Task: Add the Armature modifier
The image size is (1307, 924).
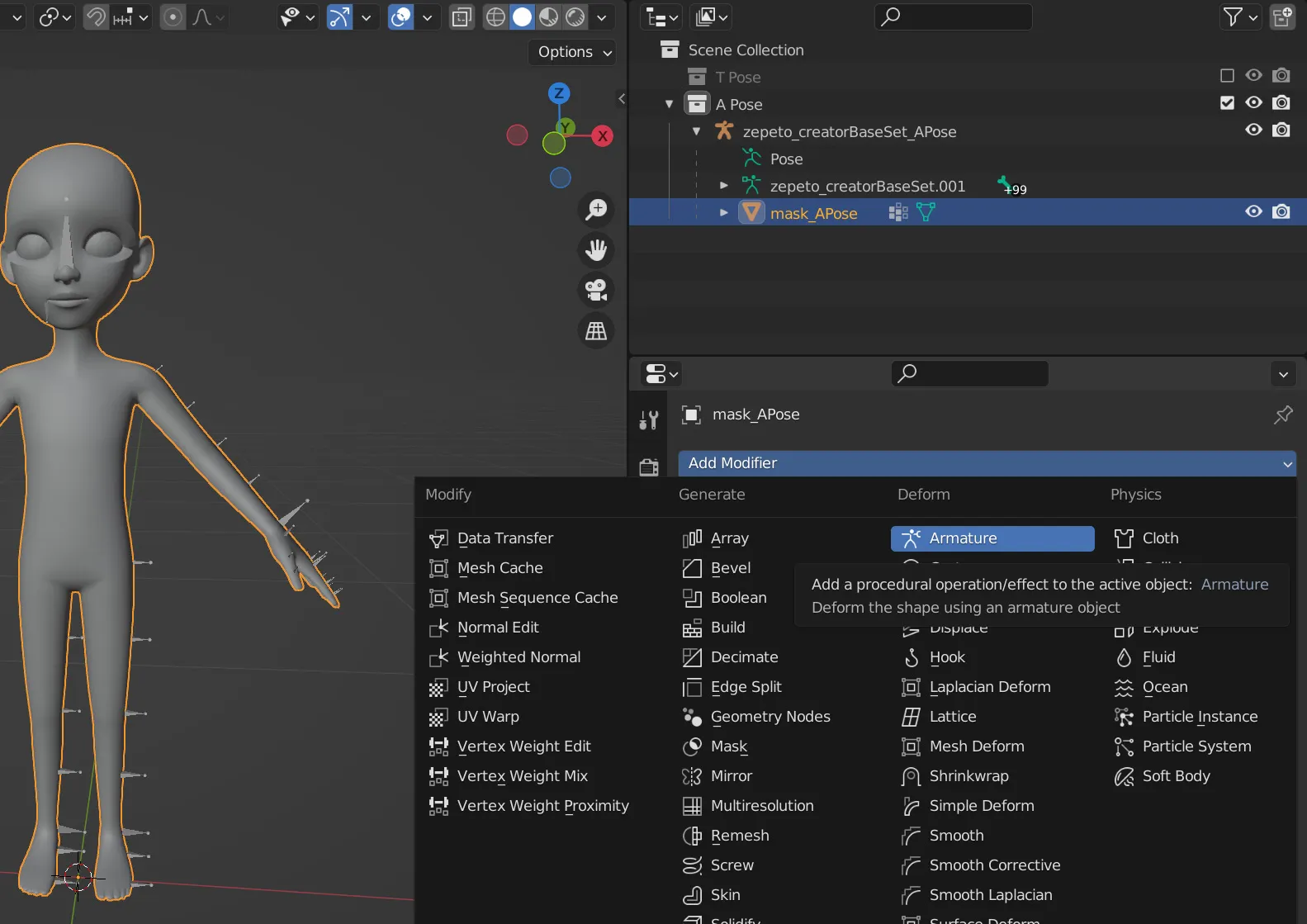Action: (x=992, y=538)
